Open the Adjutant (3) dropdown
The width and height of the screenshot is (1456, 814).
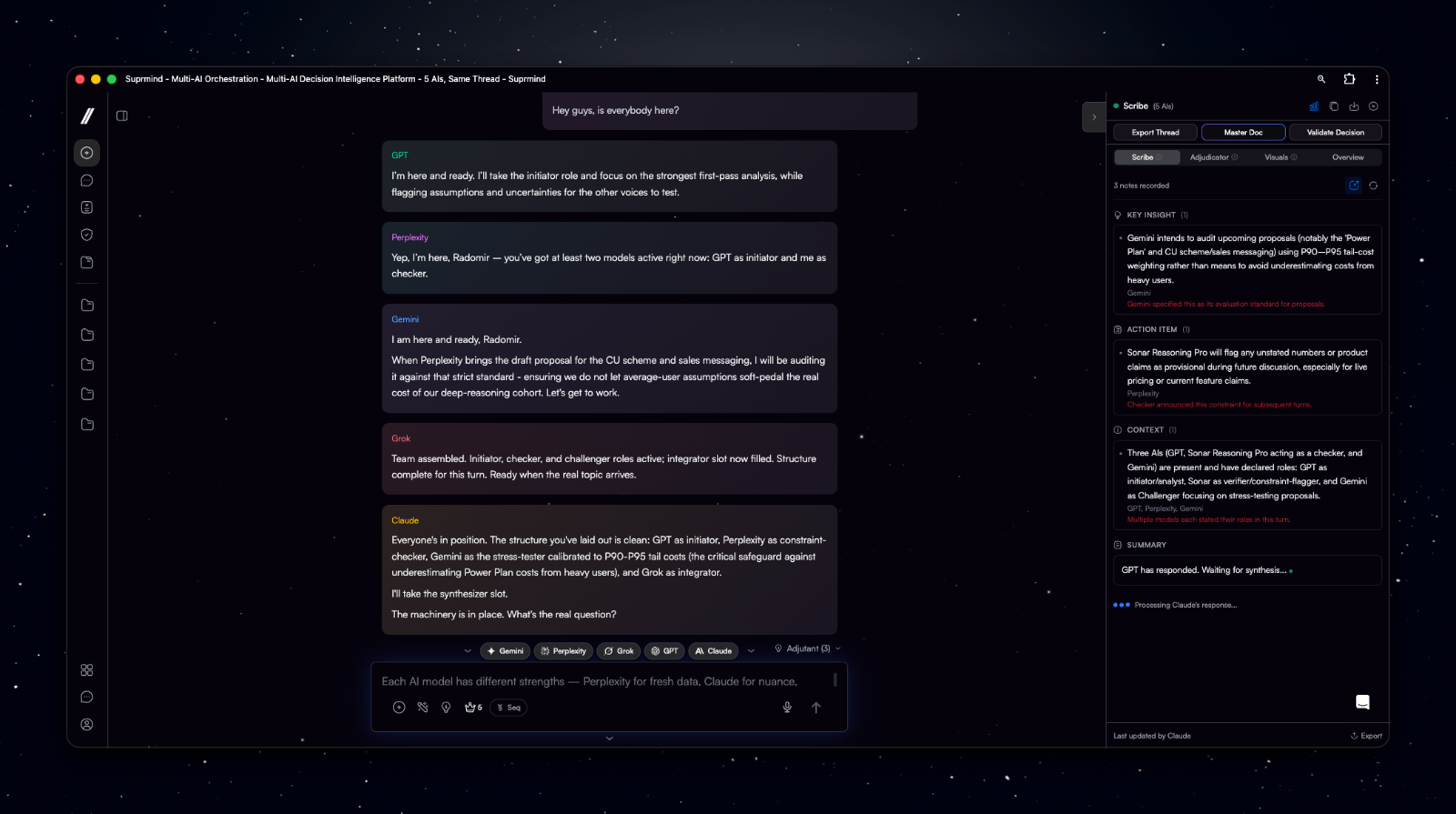808,648
